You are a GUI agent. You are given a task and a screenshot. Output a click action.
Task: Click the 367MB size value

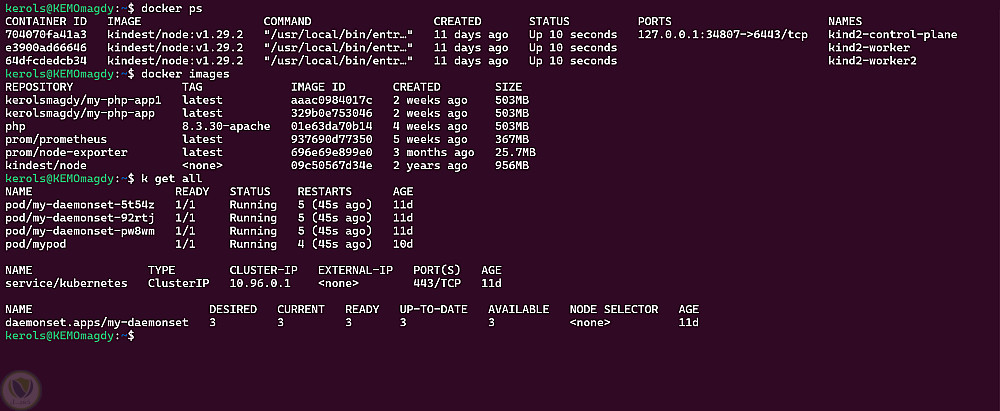pos(512,139)
